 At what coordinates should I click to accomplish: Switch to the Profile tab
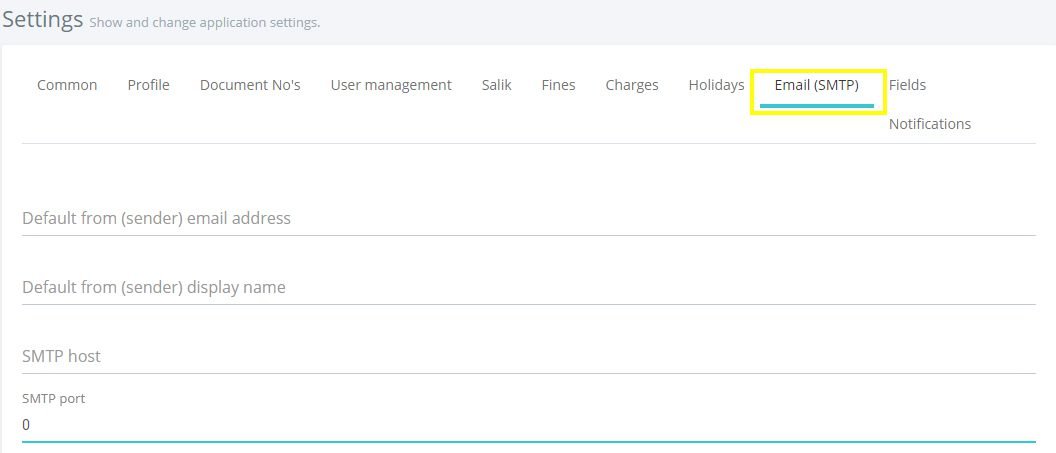148,85
